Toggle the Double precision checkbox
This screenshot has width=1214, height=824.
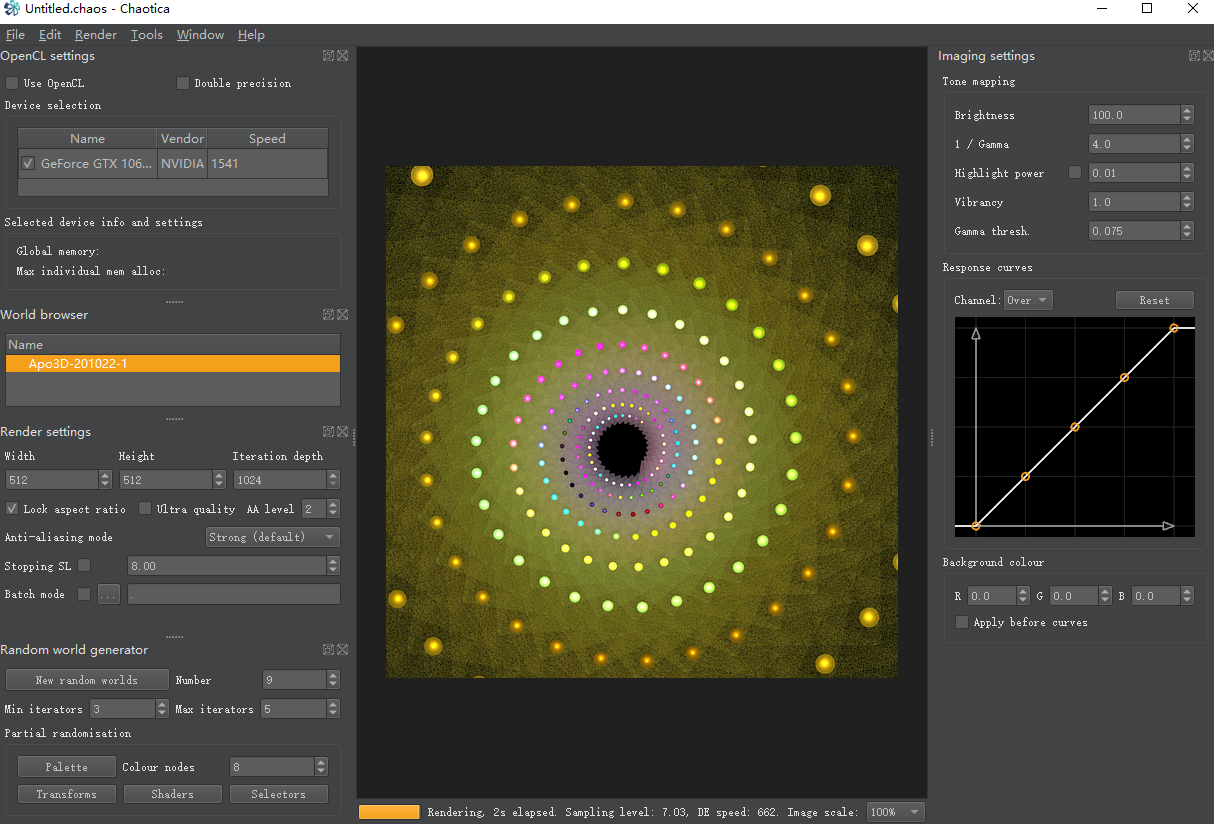pyautogui.click(x=183, y=83)
